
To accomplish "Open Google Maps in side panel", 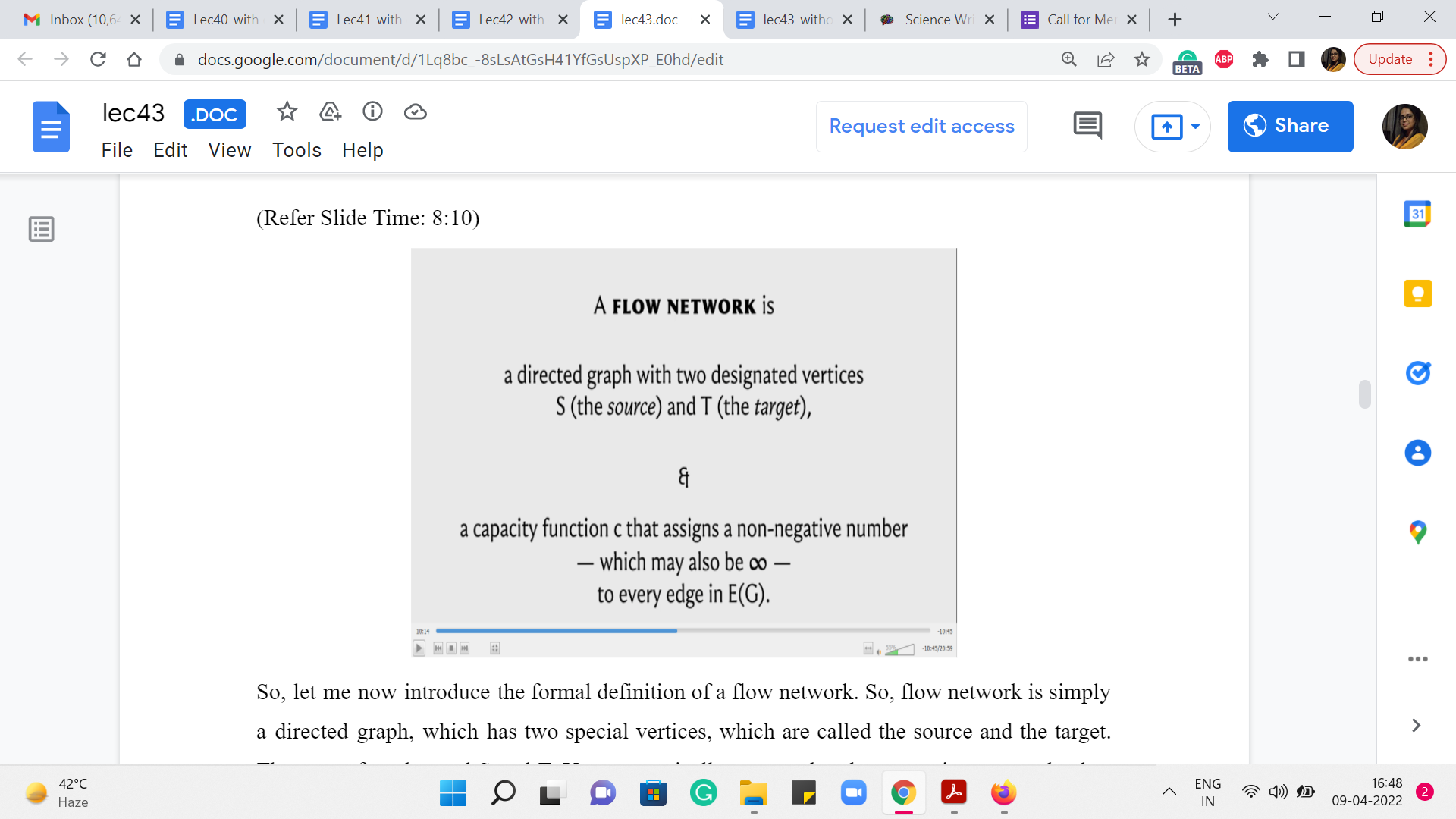I will tap(1417, 532).
